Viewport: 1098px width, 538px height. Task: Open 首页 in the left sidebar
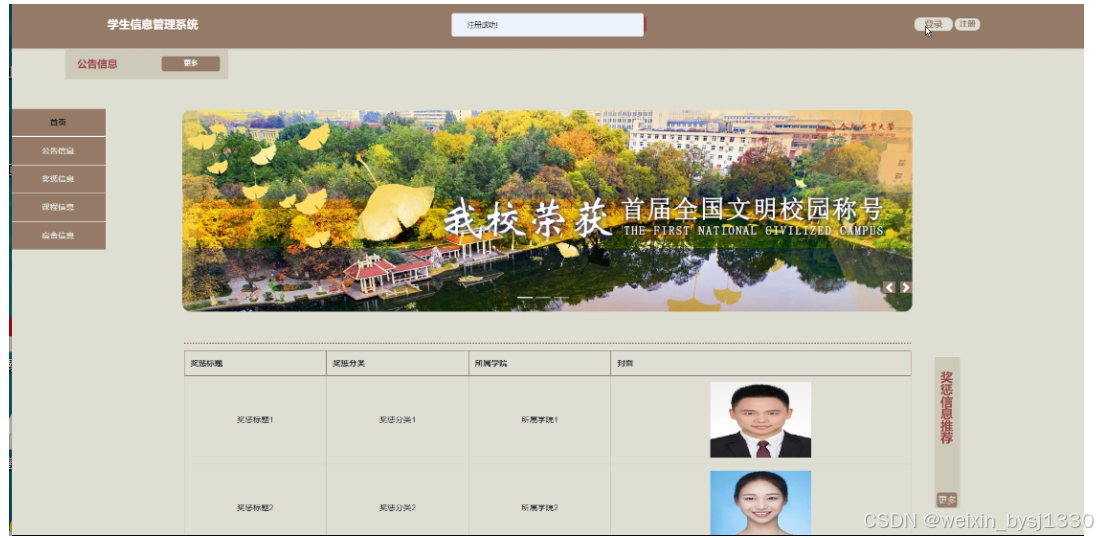pyautogui.click(x=59, y=123)
